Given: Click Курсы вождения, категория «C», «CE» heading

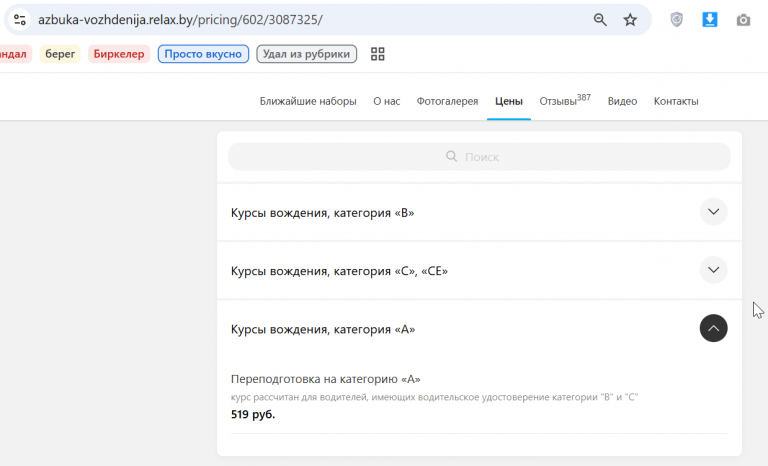Looking at the screenshot, I should pyautogui.click(x=339, y=271).
